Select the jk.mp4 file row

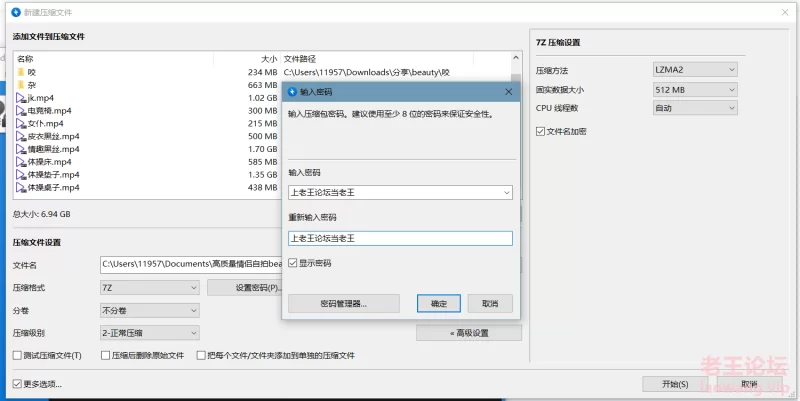click(148, 98)
